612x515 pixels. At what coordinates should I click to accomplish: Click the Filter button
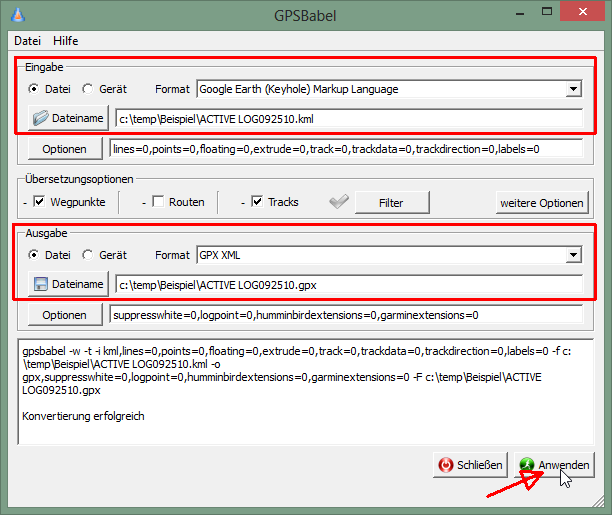pyautogui.click(x=390, y=202)
